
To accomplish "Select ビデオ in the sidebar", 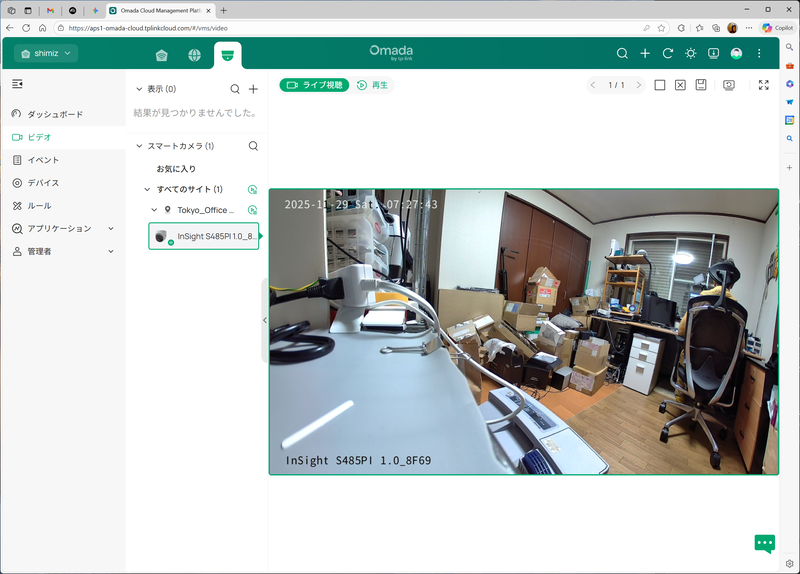I will [x=63, y=137].
